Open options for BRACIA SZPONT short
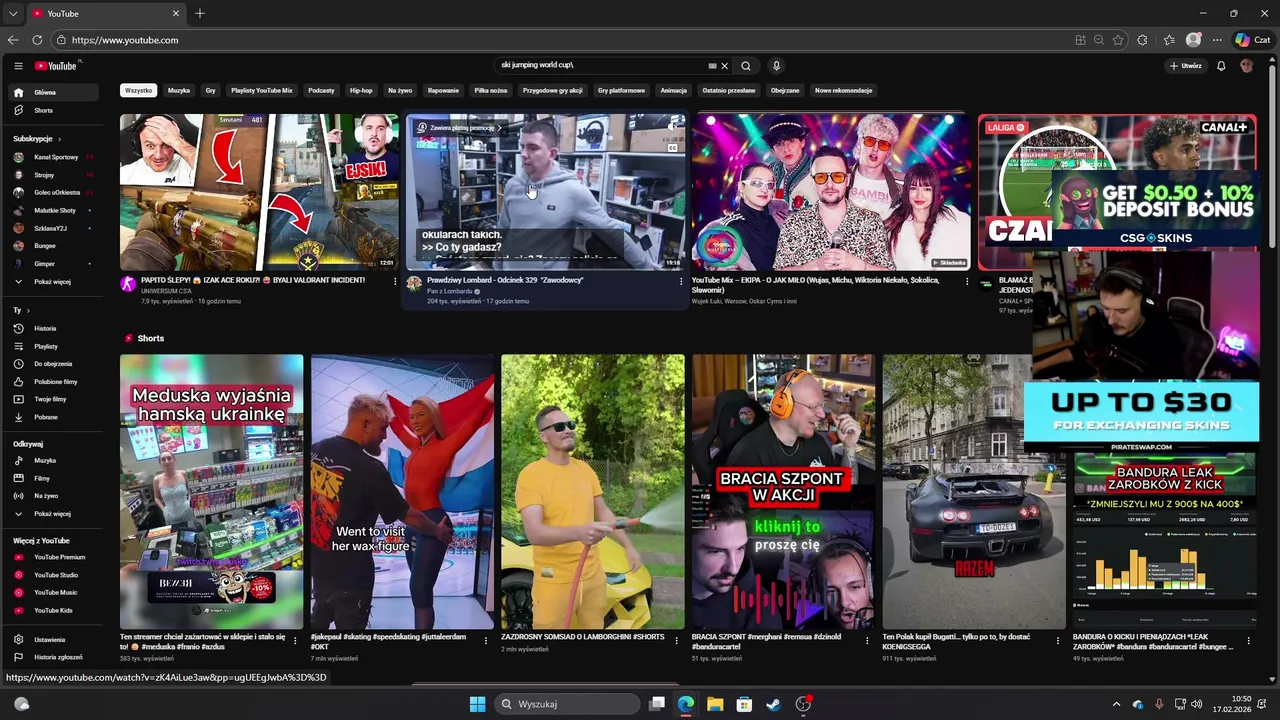This screenshot has width=1280, height=720. [867, 640]
